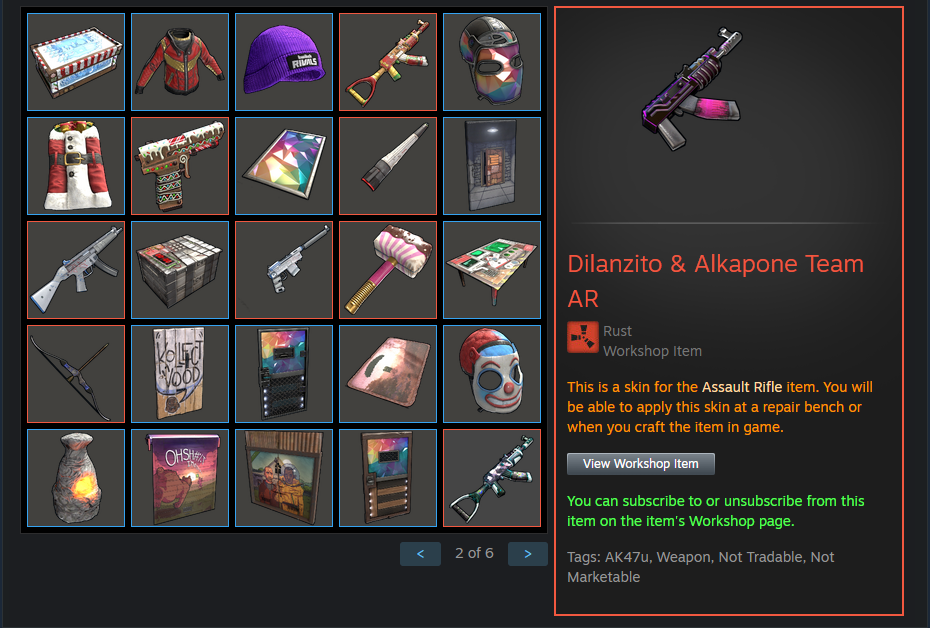Select the hunting bow inventory item
Viewport: 930px width, 628px height.
pos(76,374)
